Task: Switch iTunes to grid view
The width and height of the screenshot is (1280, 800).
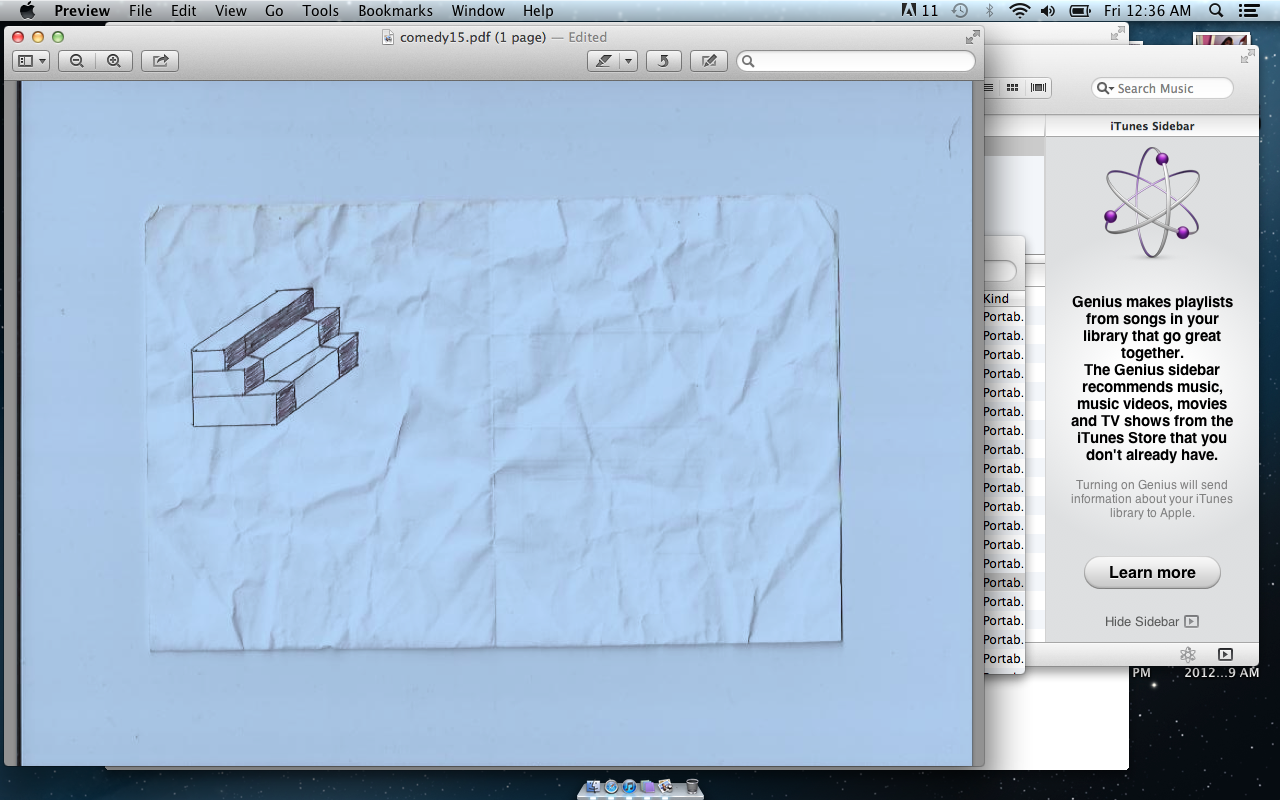Action: [1012, 88]
